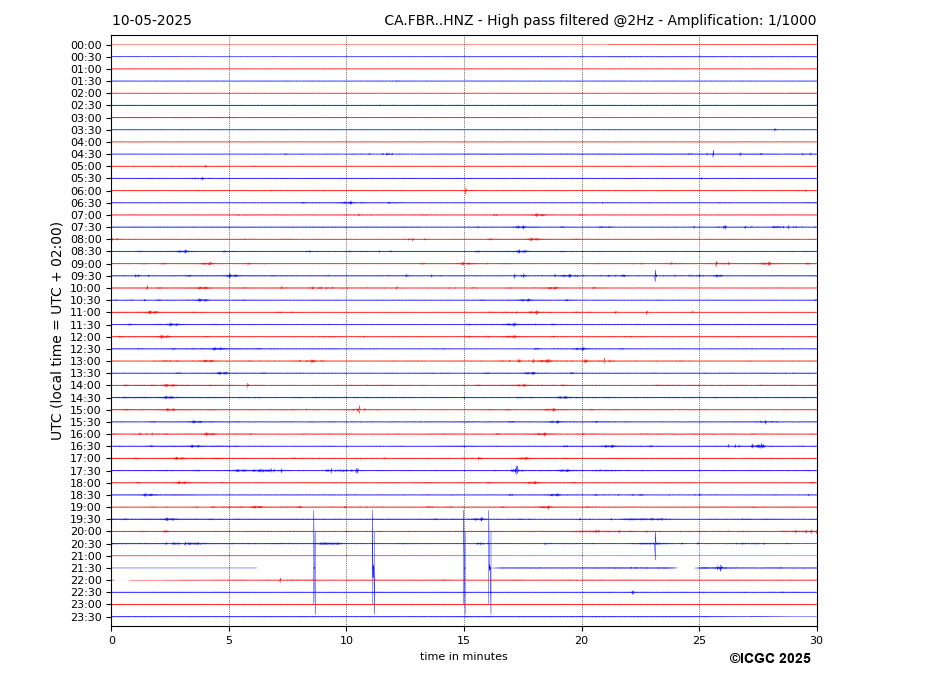Image resolution: width=927 pixels, height=696 pixels.
Task: Select the 00:00 row label
Action: coord(86,46)
